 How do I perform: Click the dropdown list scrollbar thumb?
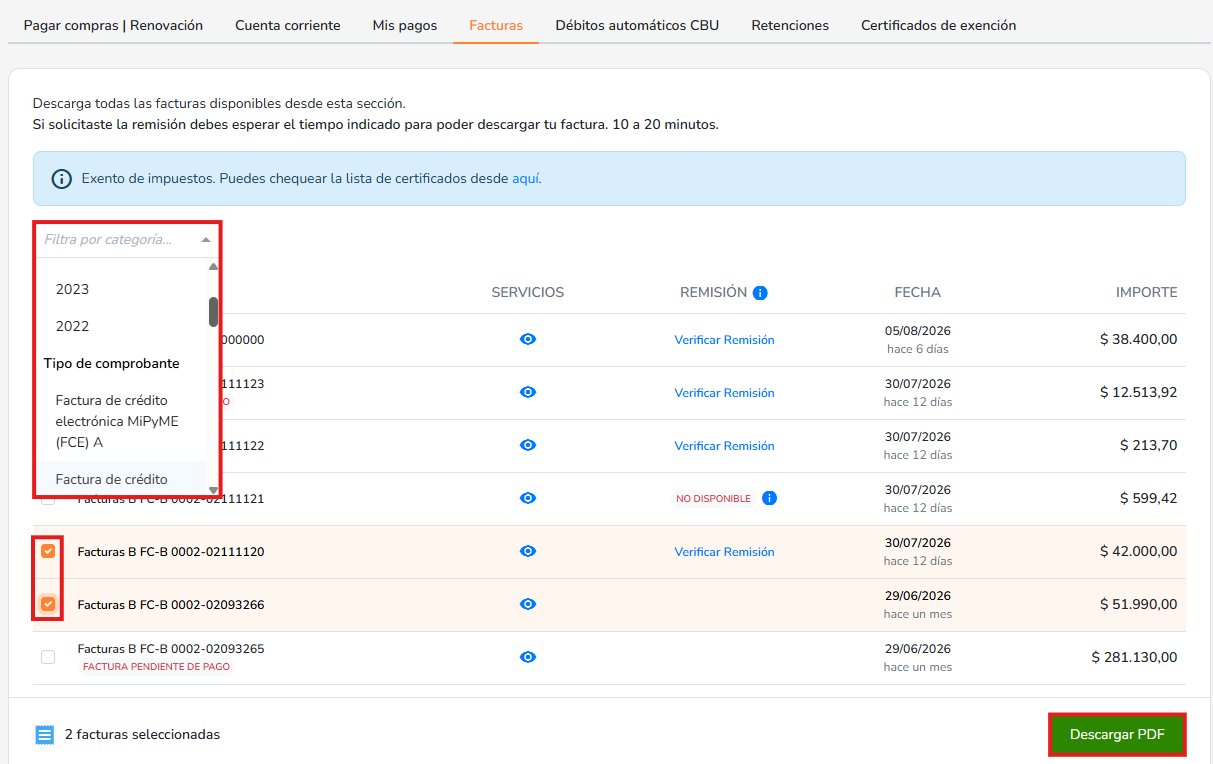[x=213, y=312]
